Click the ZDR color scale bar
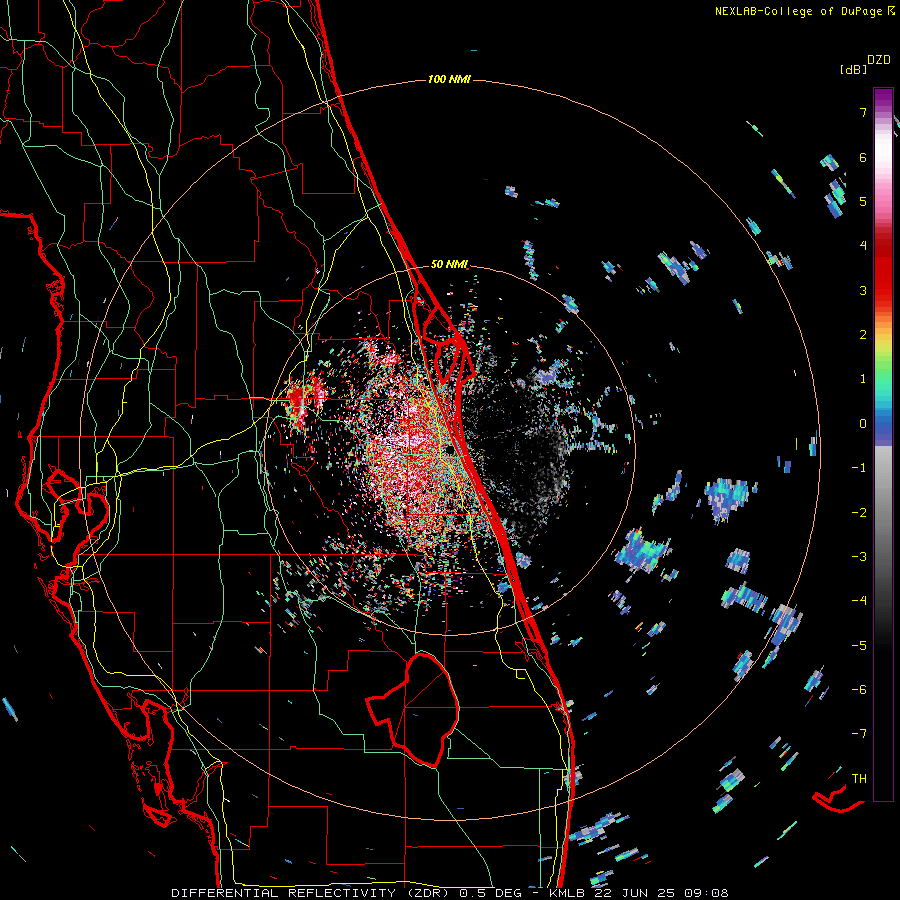The width and height of the screenshot is (900, 900). tap(883, 444)
